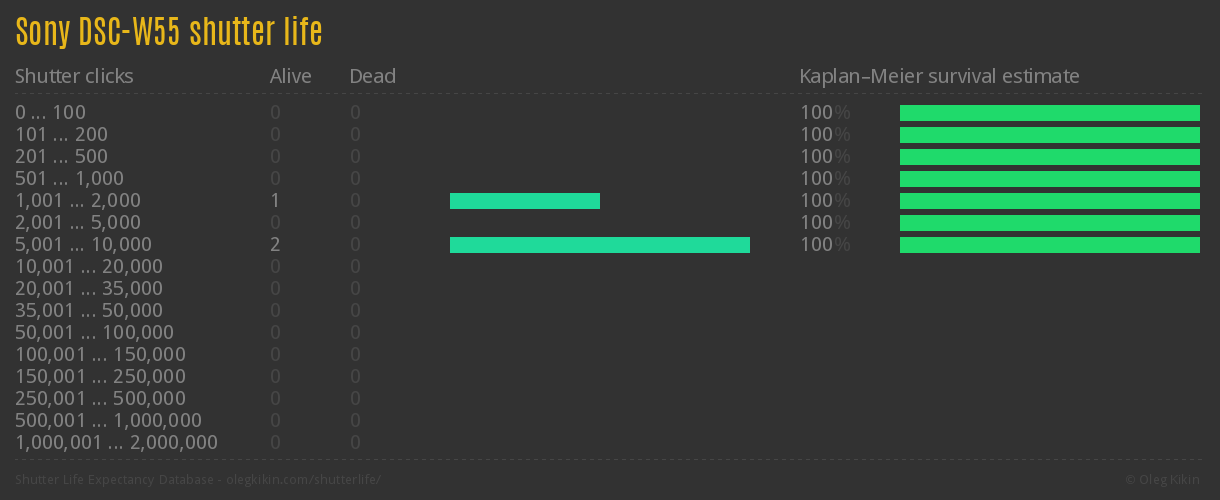This screenshot has height=500, width=1220.
Task: Select the 0 … 100 shutter clicks row label
Action: [50, 113]
